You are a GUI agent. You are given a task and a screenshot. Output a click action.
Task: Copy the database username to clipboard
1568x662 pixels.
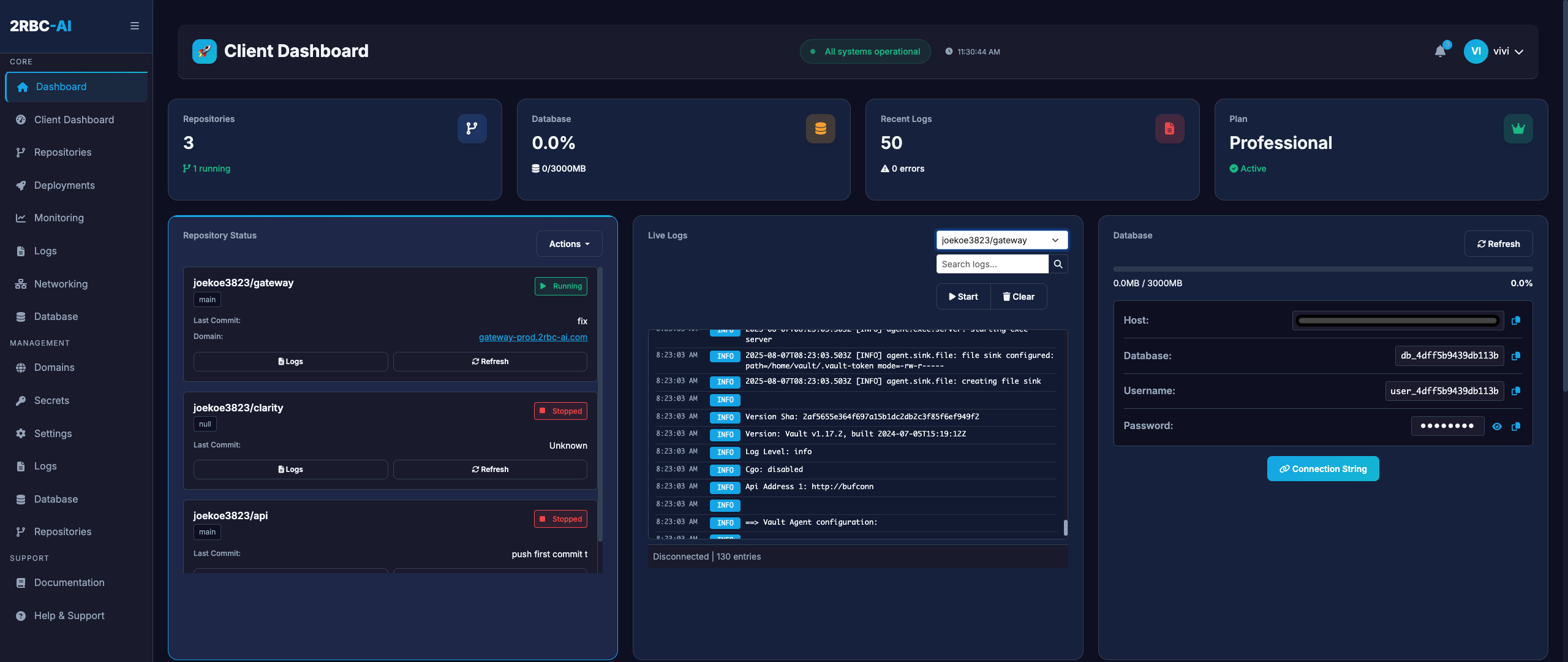tap(1517, 391)
